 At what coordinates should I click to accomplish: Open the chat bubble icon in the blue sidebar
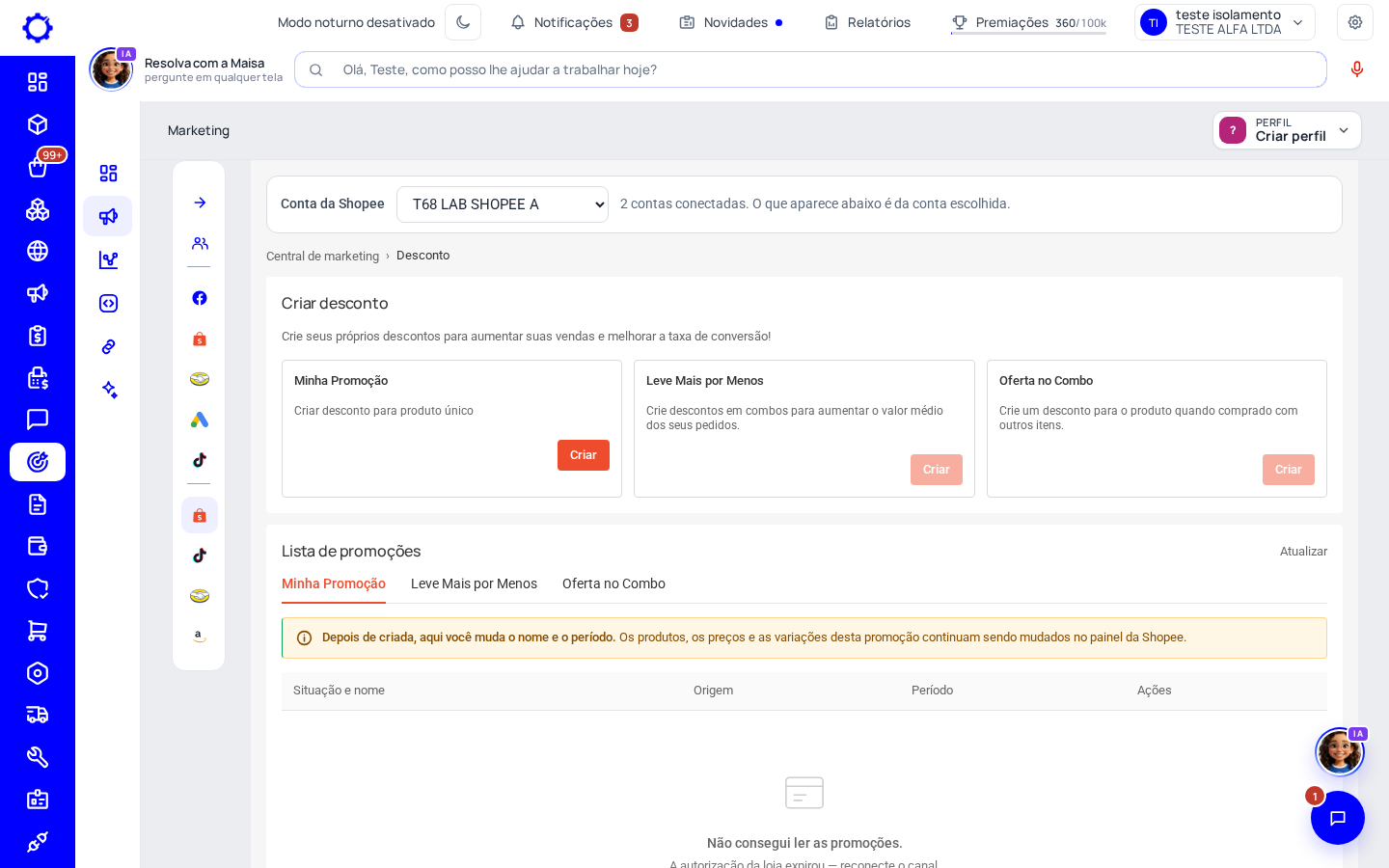pyautogui.click(x=38, y=420)
